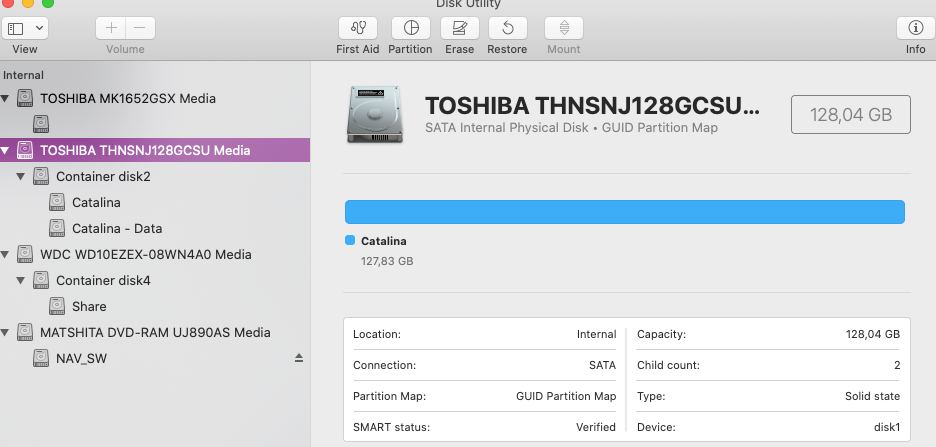The image size is (936, 447).
Task: Click the Capacity 128,04 GB table value
Action: pyautogui.click(x=873, y=334)
